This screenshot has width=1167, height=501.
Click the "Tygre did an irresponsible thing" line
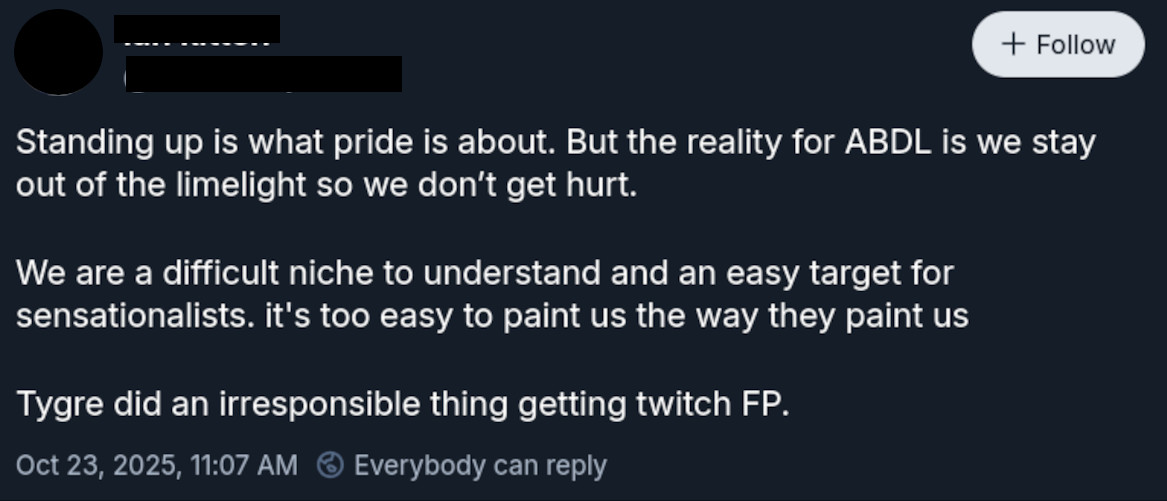[403, 405]
